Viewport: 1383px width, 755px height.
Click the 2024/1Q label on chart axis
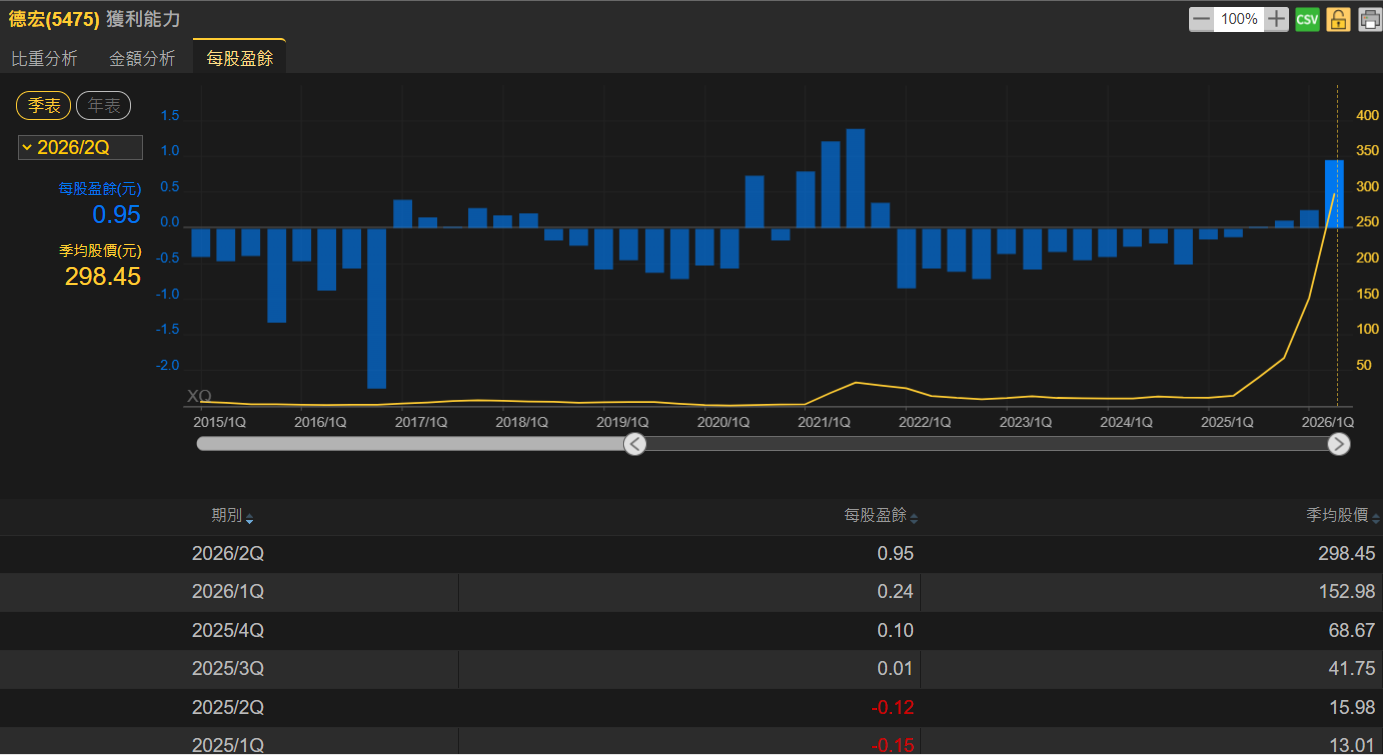tap(1126, 422)
